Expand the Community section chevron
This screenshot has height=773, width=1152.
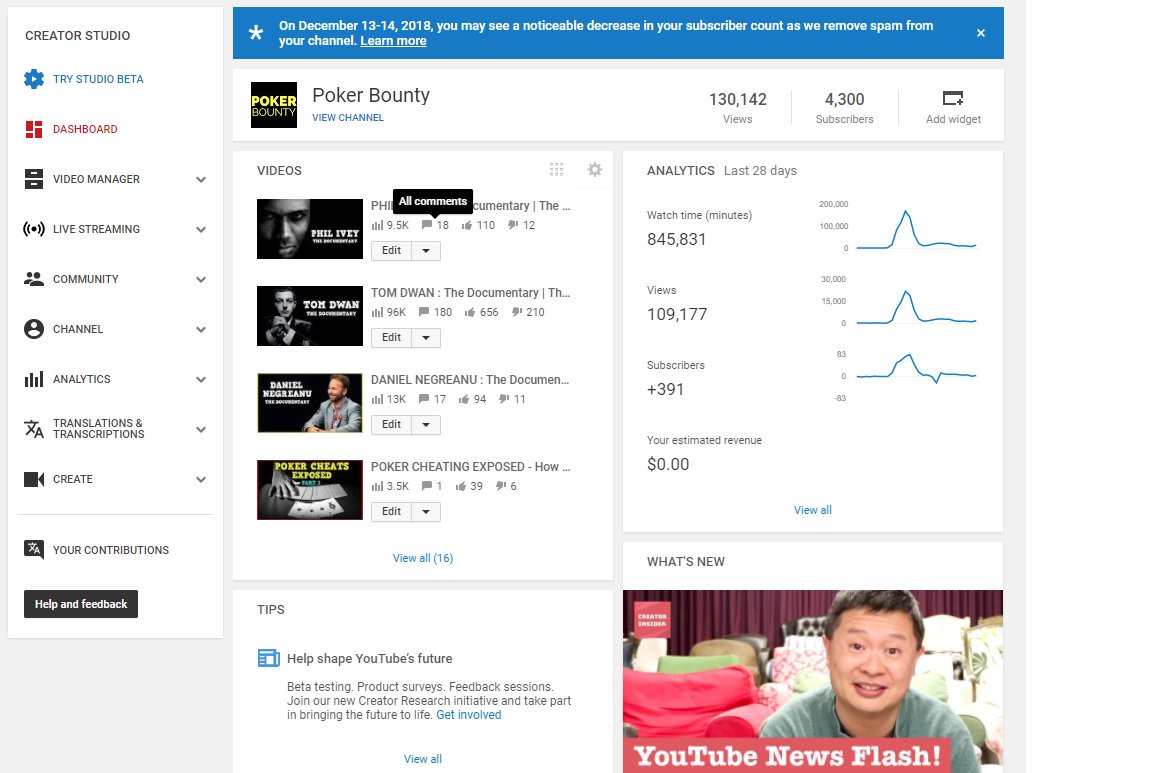(201, 279)
